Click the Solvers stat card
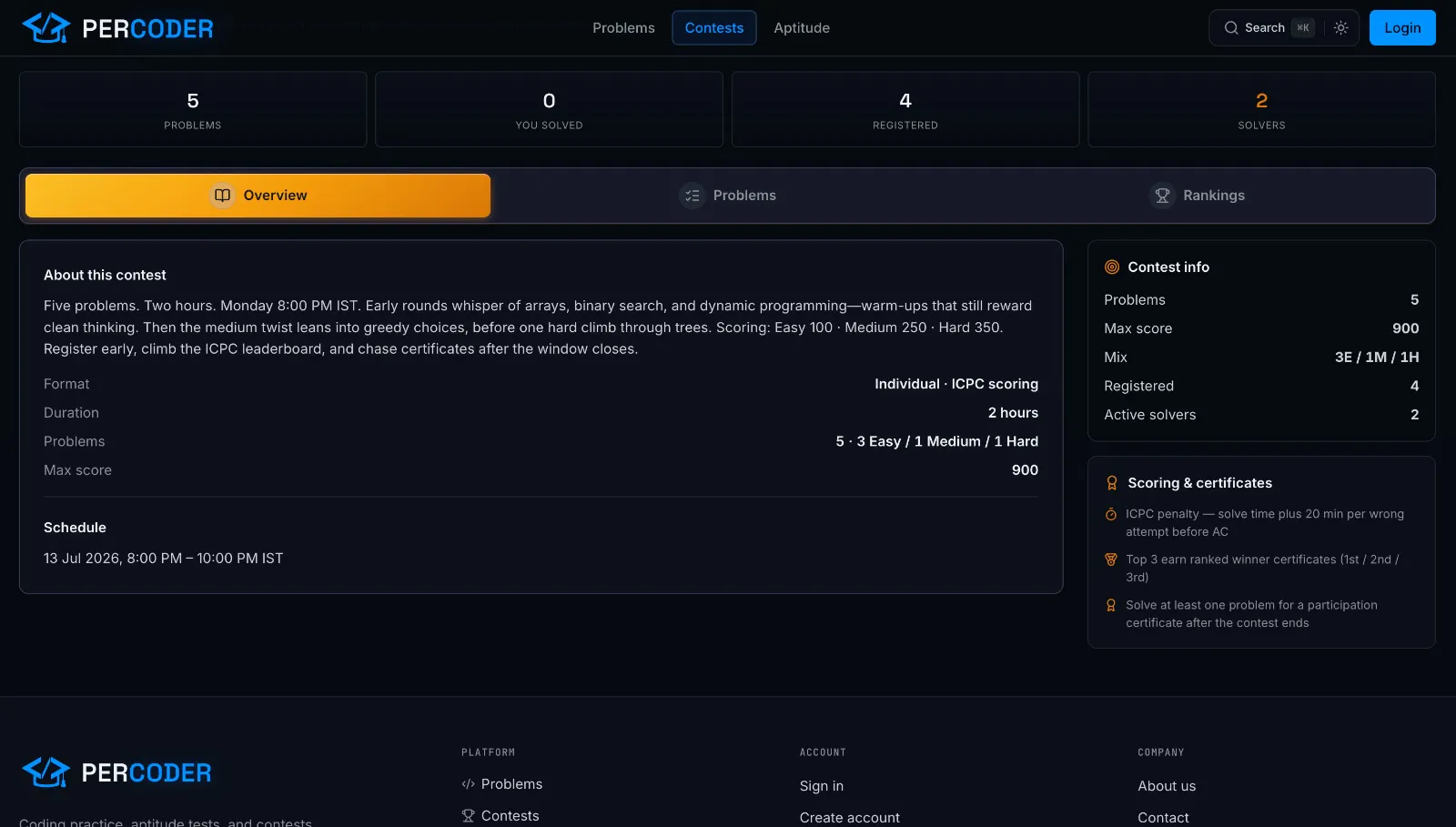1456x827 pixels. tap(1261, 109)
